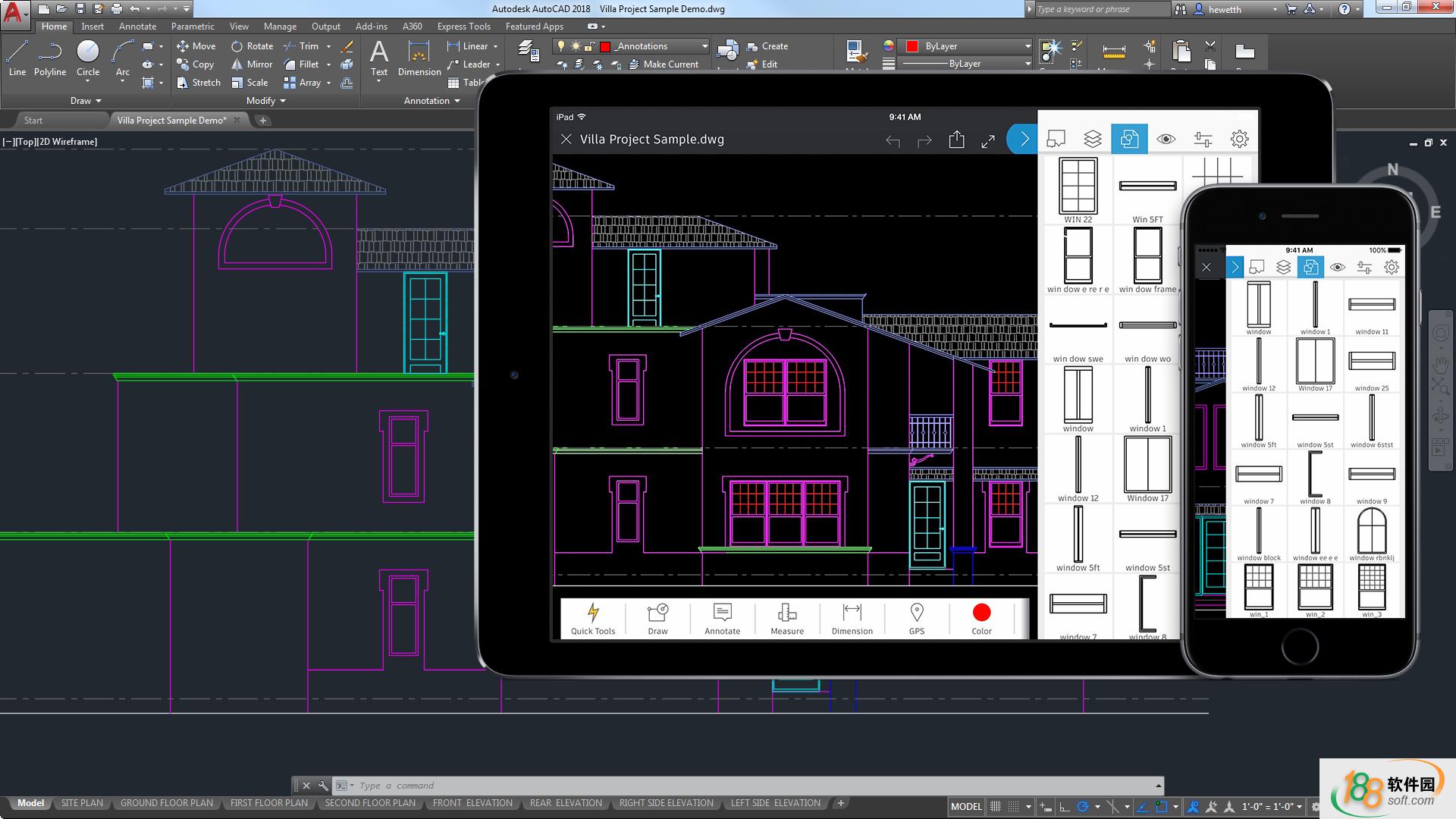
Task: Toggle 2D Object snap in status bar
Action: click(1161, 806)
